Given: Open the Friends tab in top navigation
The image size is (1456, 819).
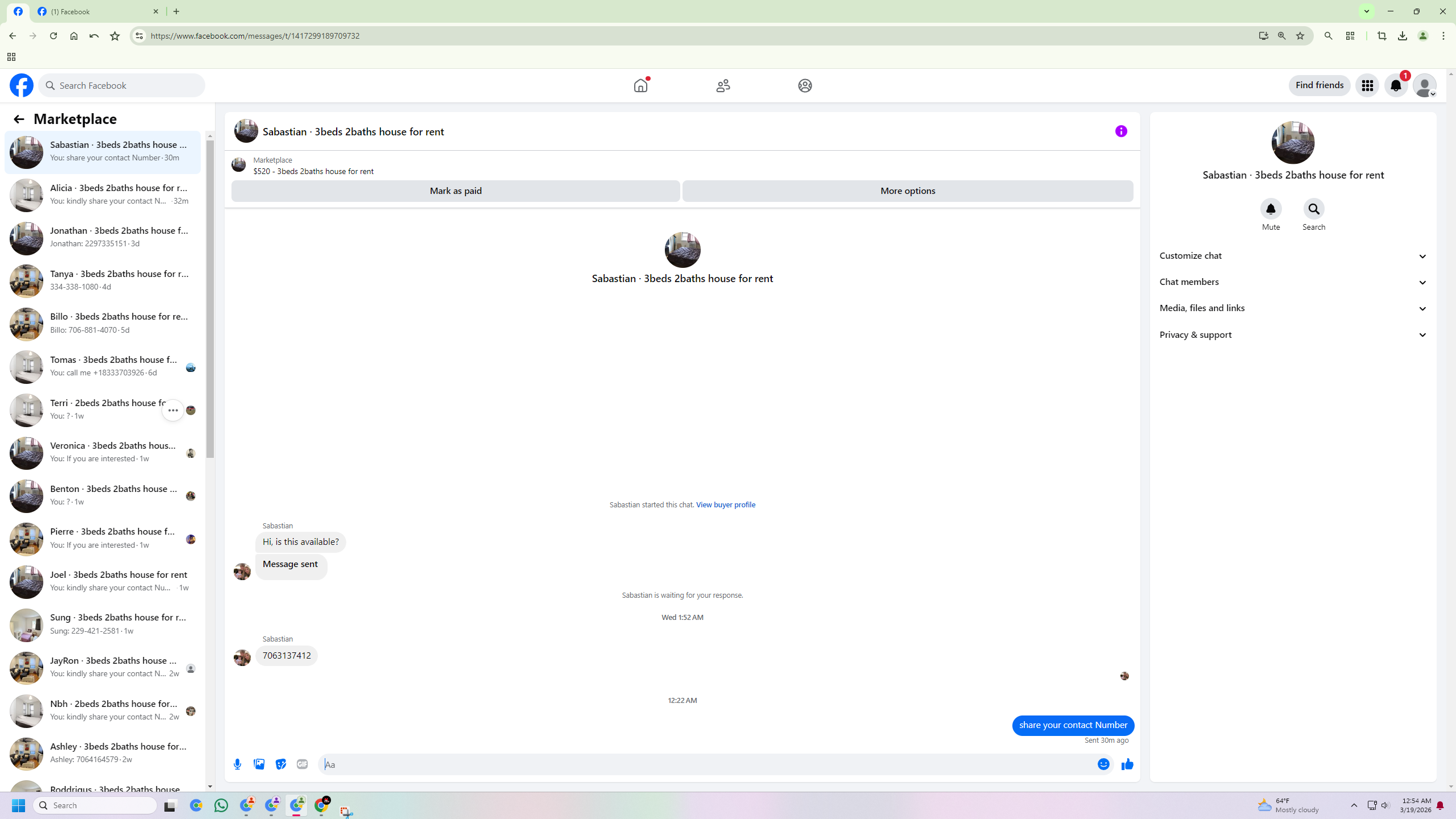Looking at the screenshot, I should 723,85.
